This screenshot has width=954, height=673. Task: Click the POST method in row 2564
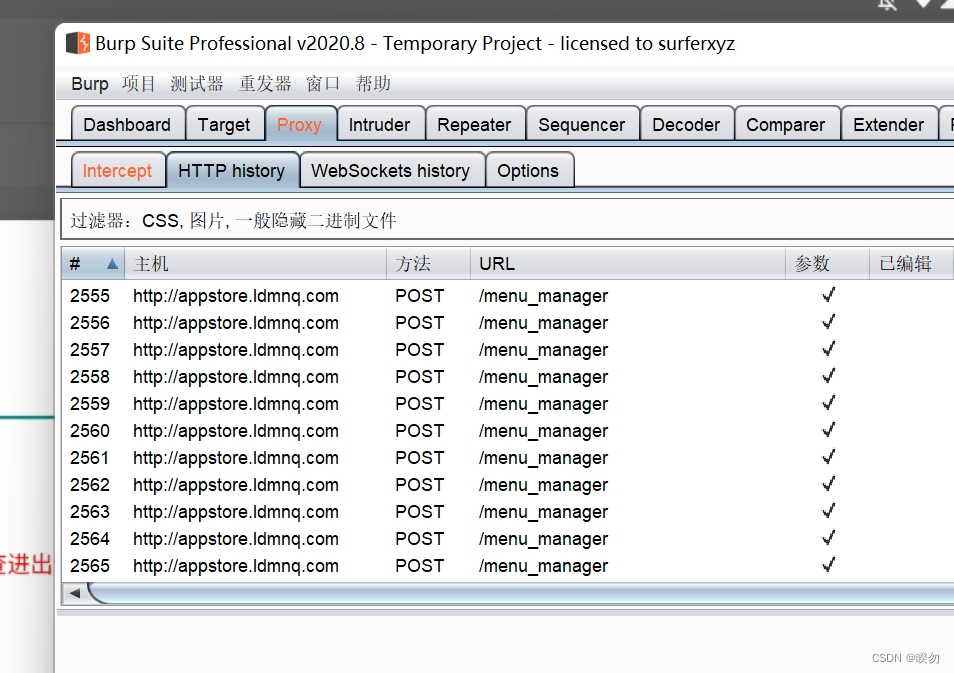(419, 539)
